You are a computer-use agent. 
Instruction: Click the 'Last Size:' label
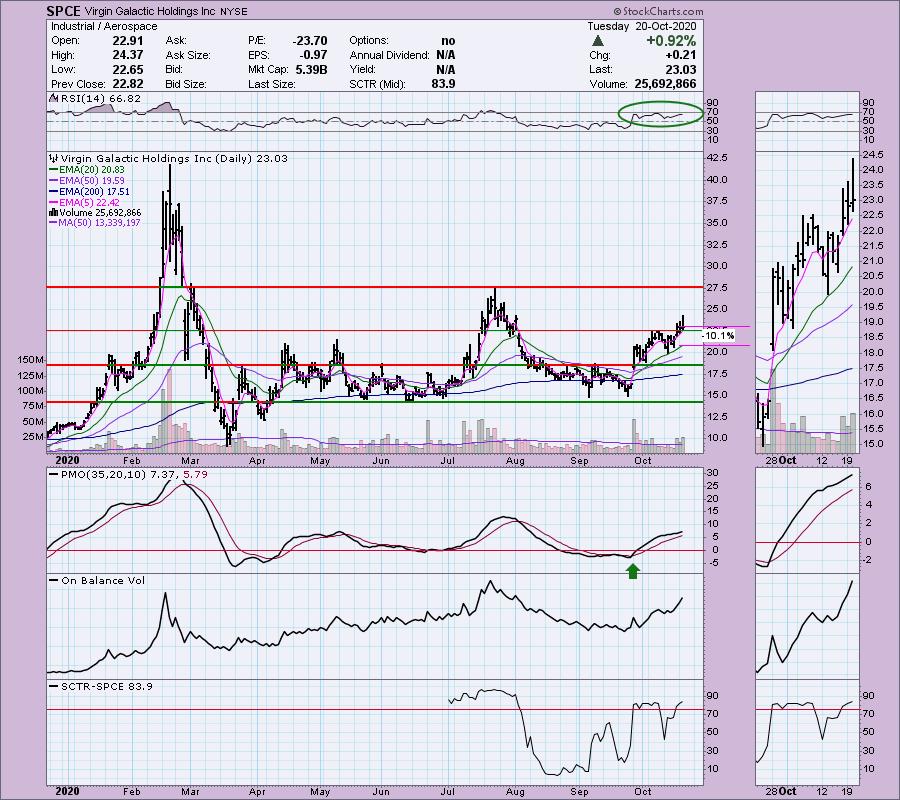[271, 84]
